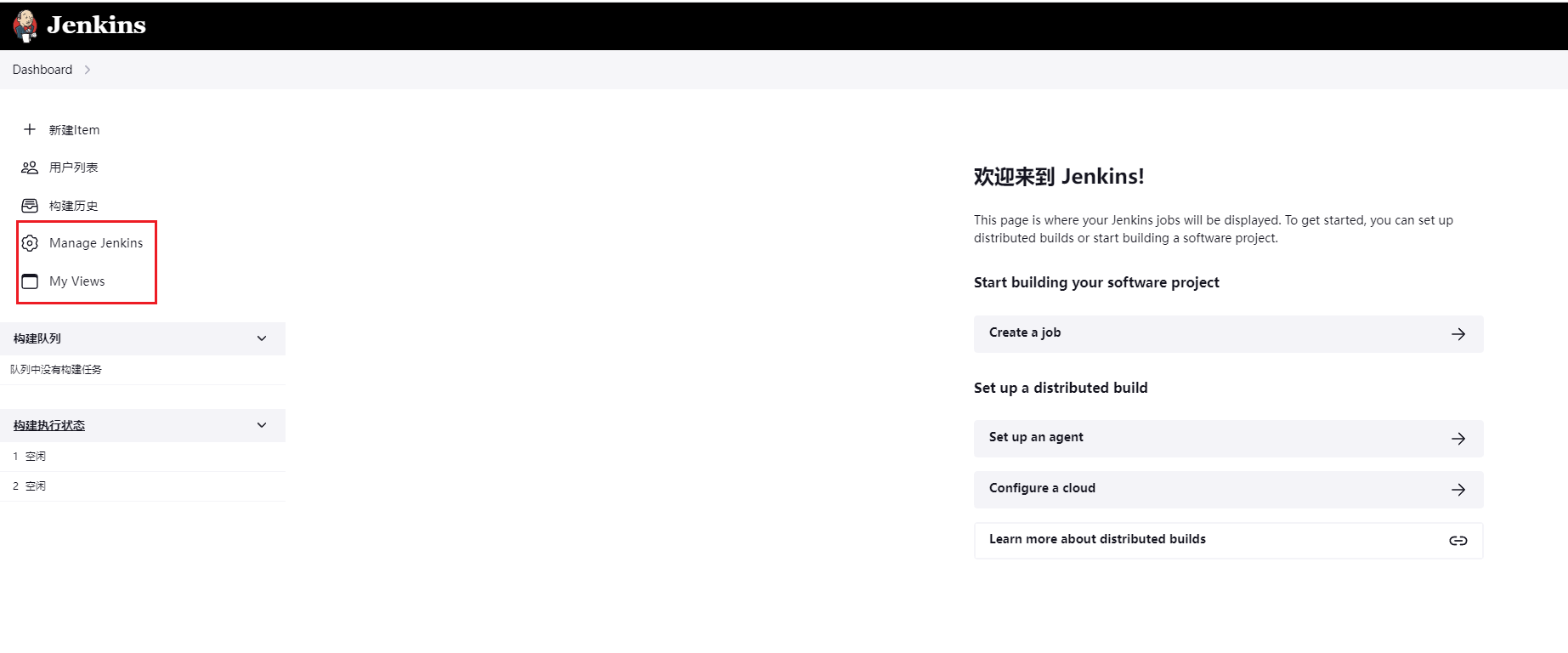Open the breadcrumb chevron after Dashboard
Screen dimensions: 1568x653
[87, 70]
